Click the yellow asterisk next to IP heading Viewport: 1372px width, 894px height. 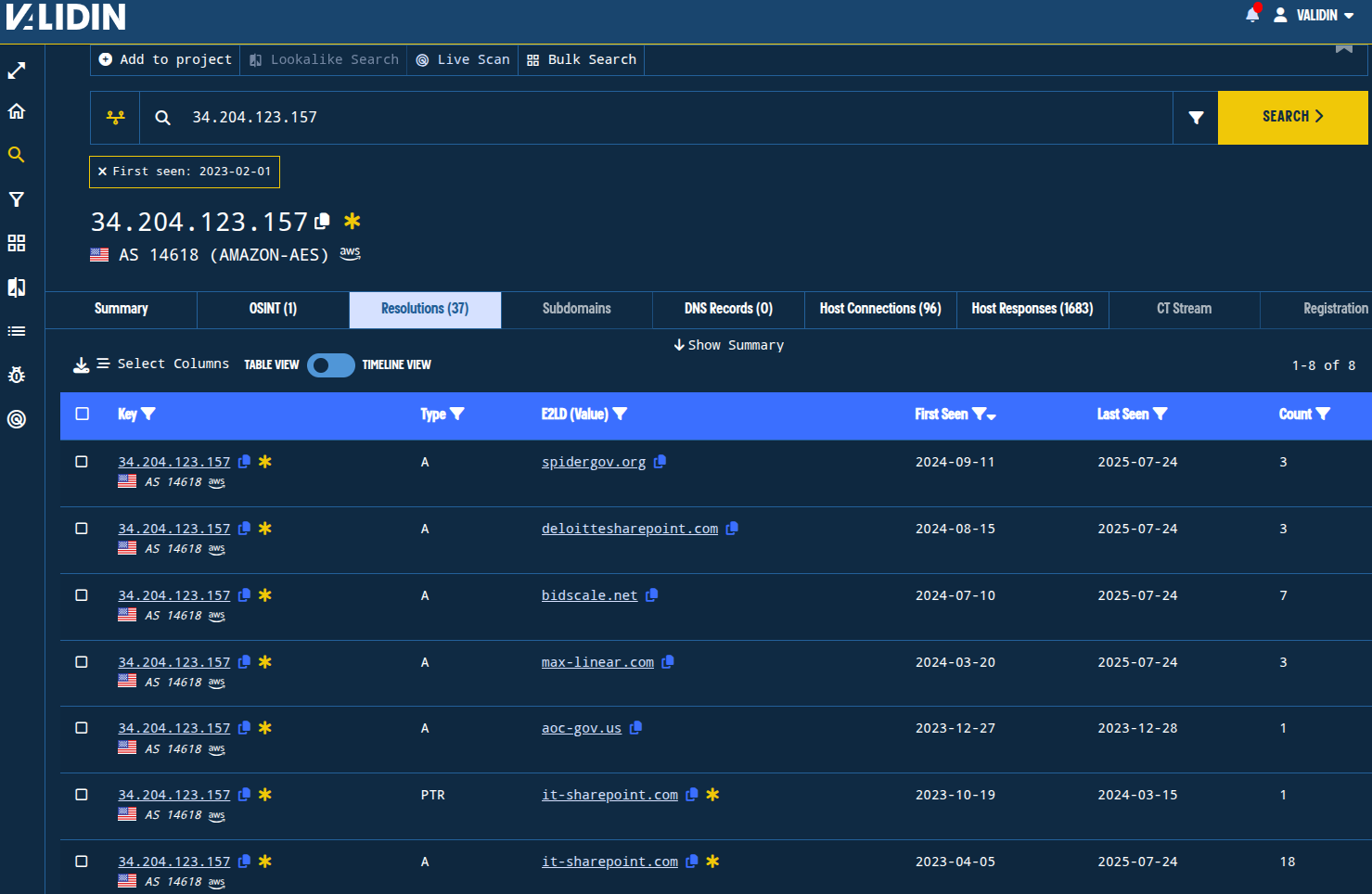point(352,221)
